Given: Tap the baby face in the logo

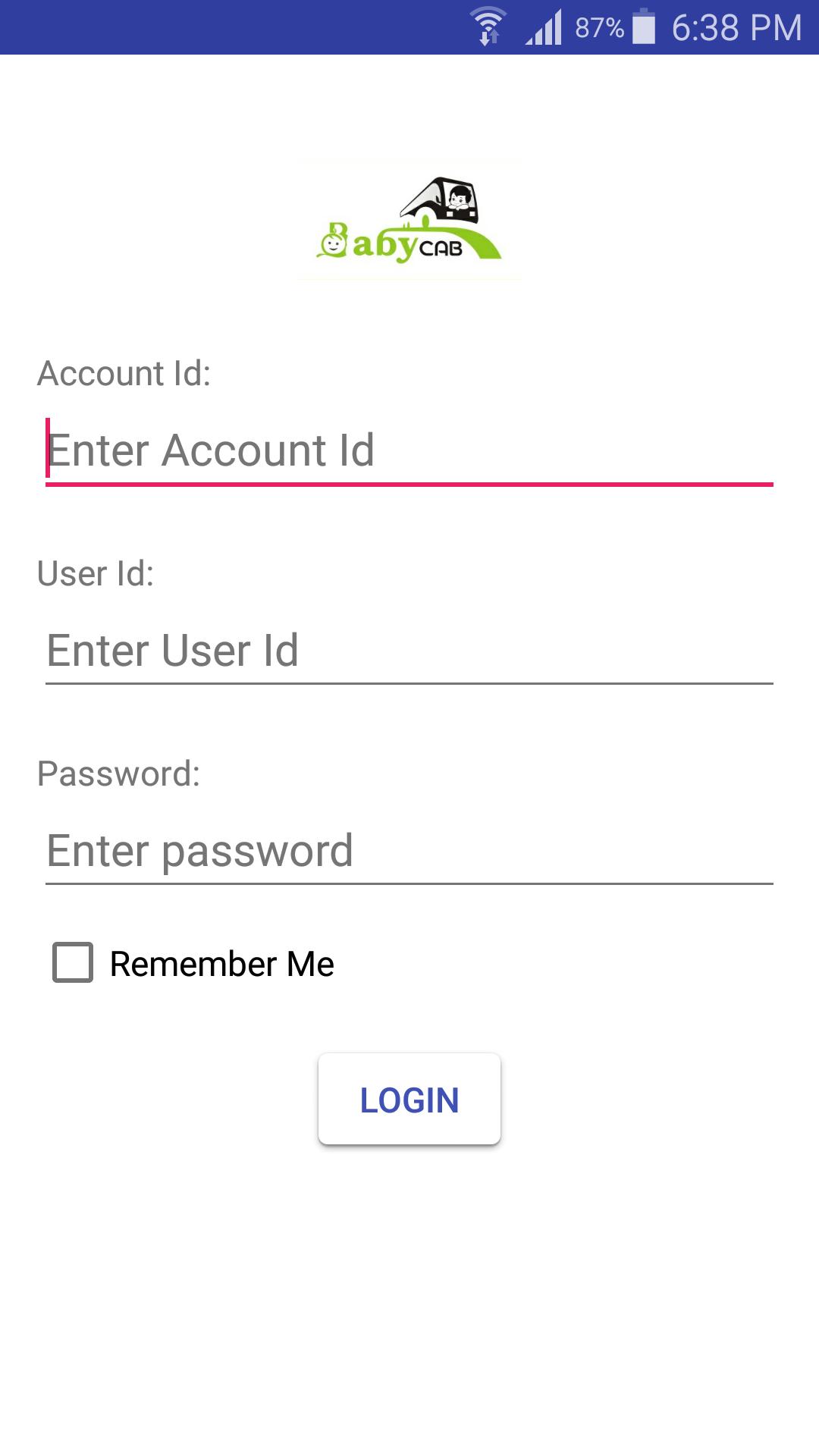Looking at the screenshot, I should [x=332, y=243].
